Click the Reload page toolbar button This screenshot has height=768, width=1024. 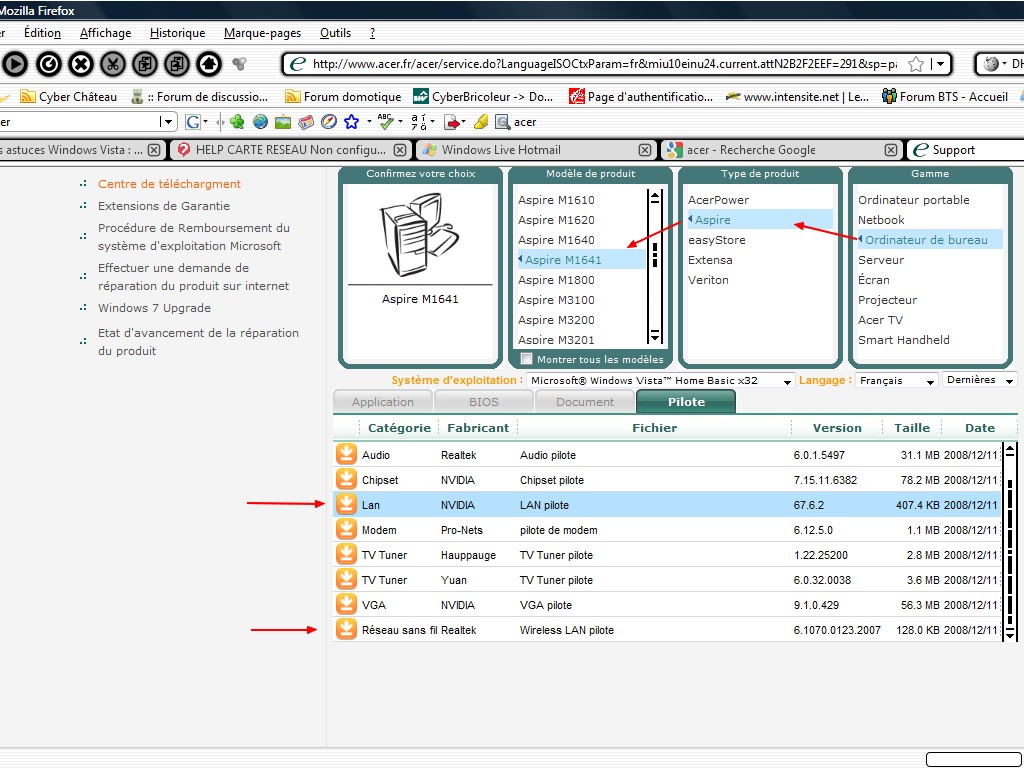(48, 64)
